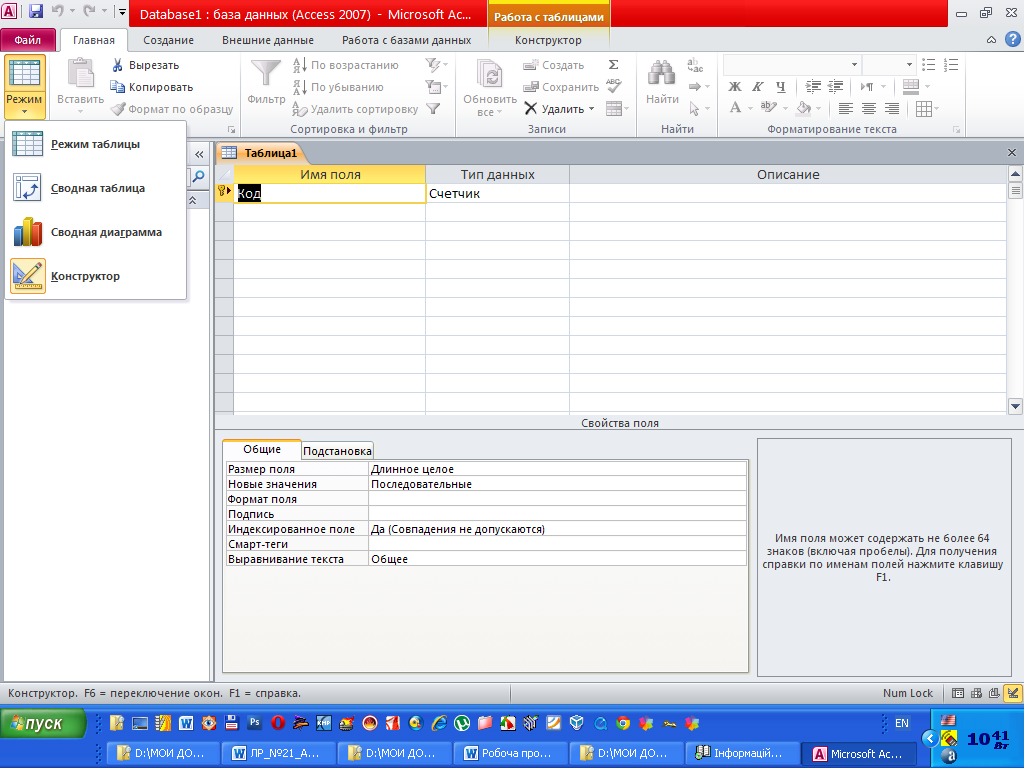Select the Общие field properties tab

tap(262, 449)
